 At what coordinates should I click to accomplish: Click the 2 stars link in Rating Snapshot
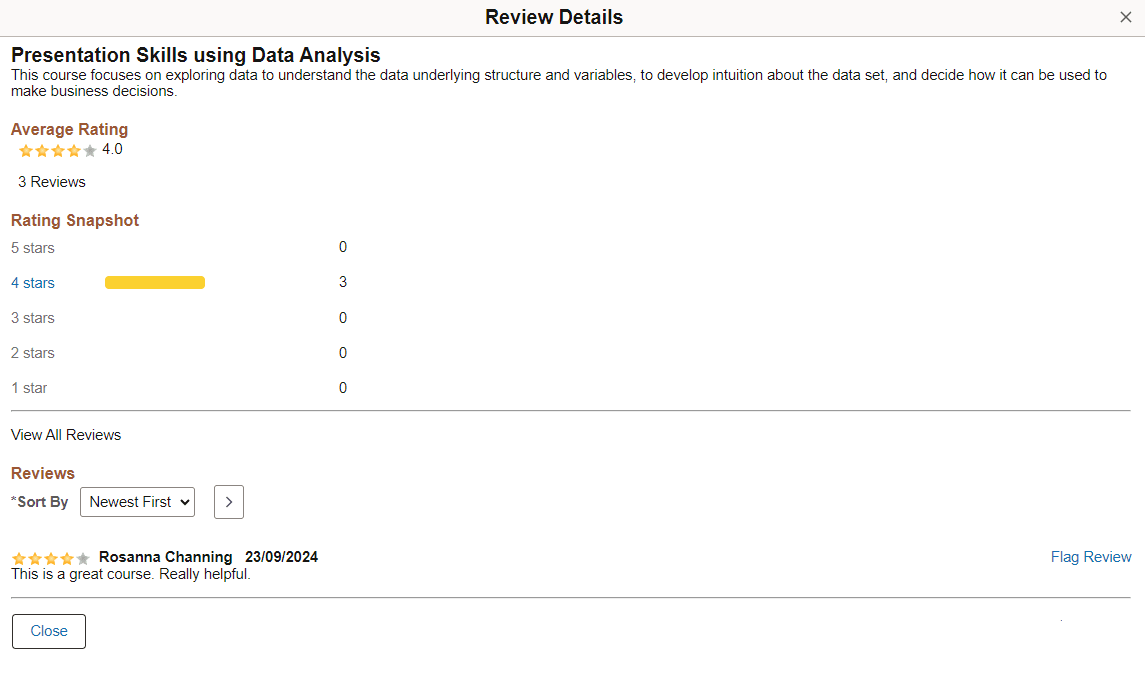(33, 353)
